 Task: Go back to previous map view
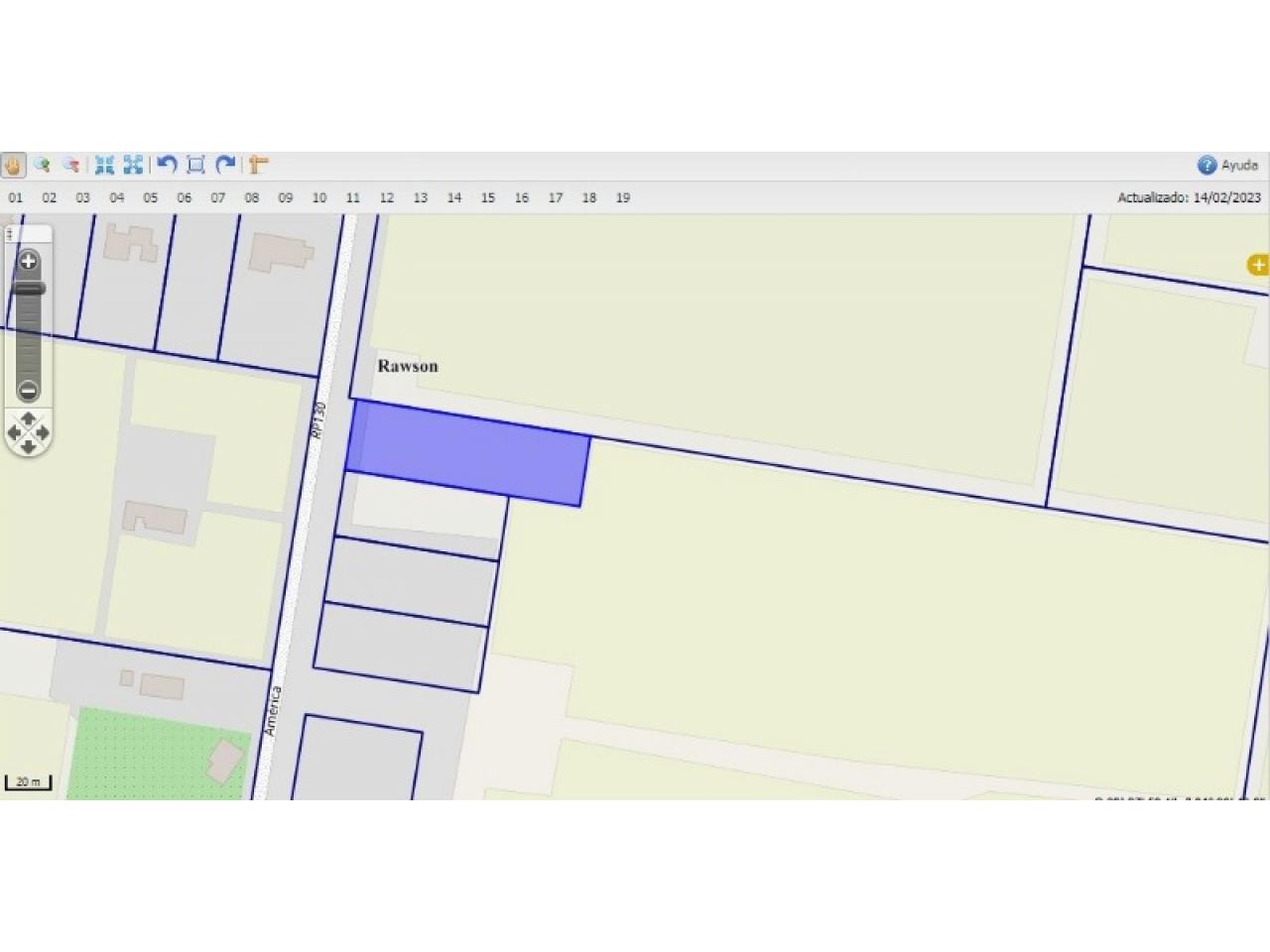click(x=167, y=165)
